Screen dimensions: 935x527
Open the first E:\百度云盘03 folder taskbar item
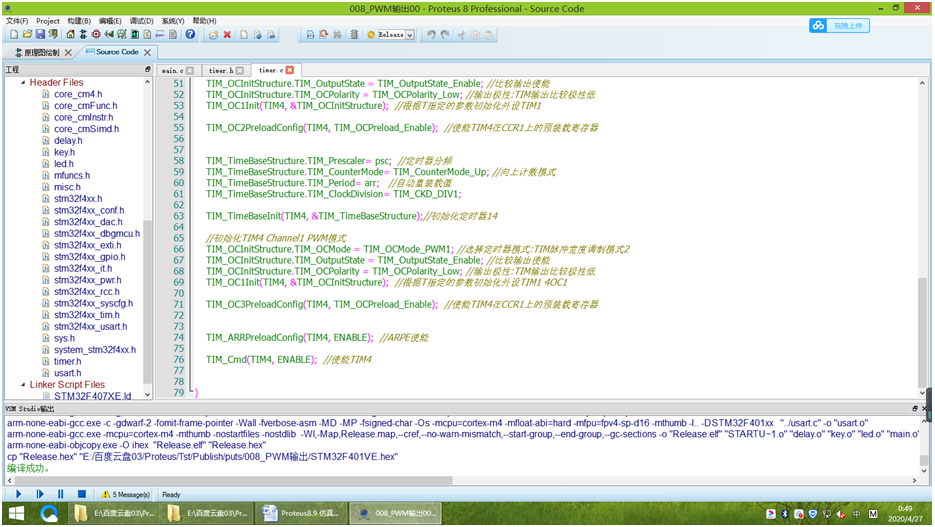[x=115, y=513]
